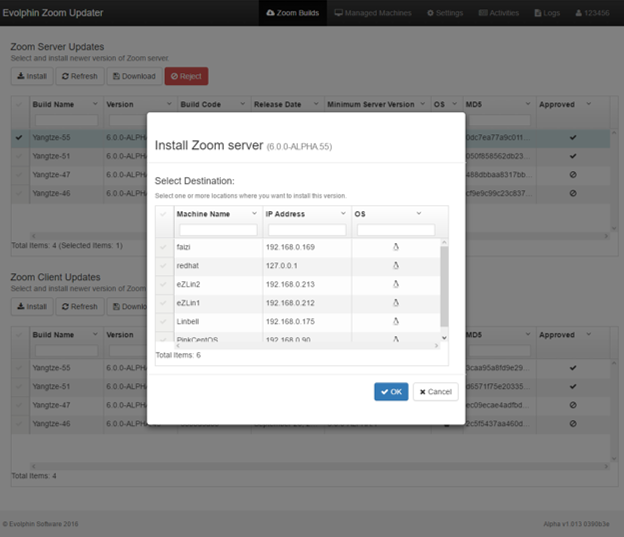Screen dimensions: 624x537
Task: Open MD5 column dropdown in server table
Action: (528, 104)
